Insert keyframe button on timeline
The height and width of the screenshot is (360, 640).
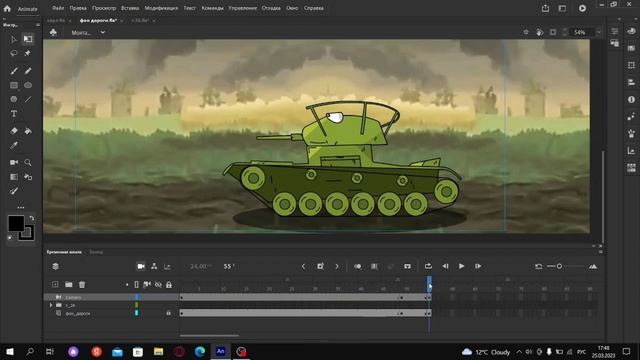320,266
